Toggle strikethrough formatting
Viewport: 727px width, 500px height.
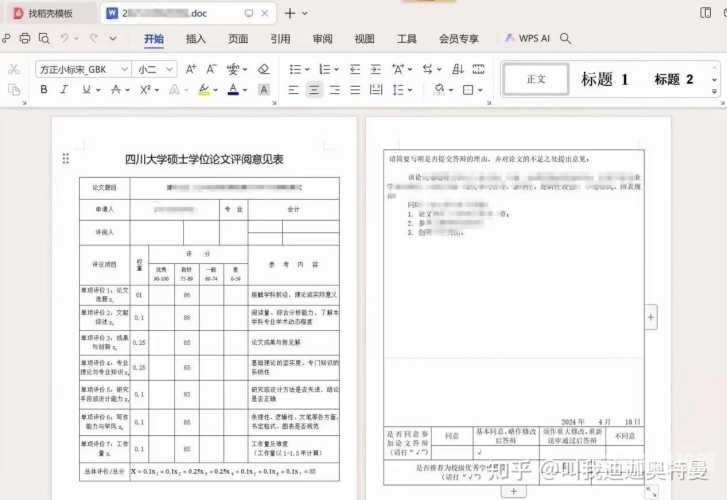(x=115, y=90)
